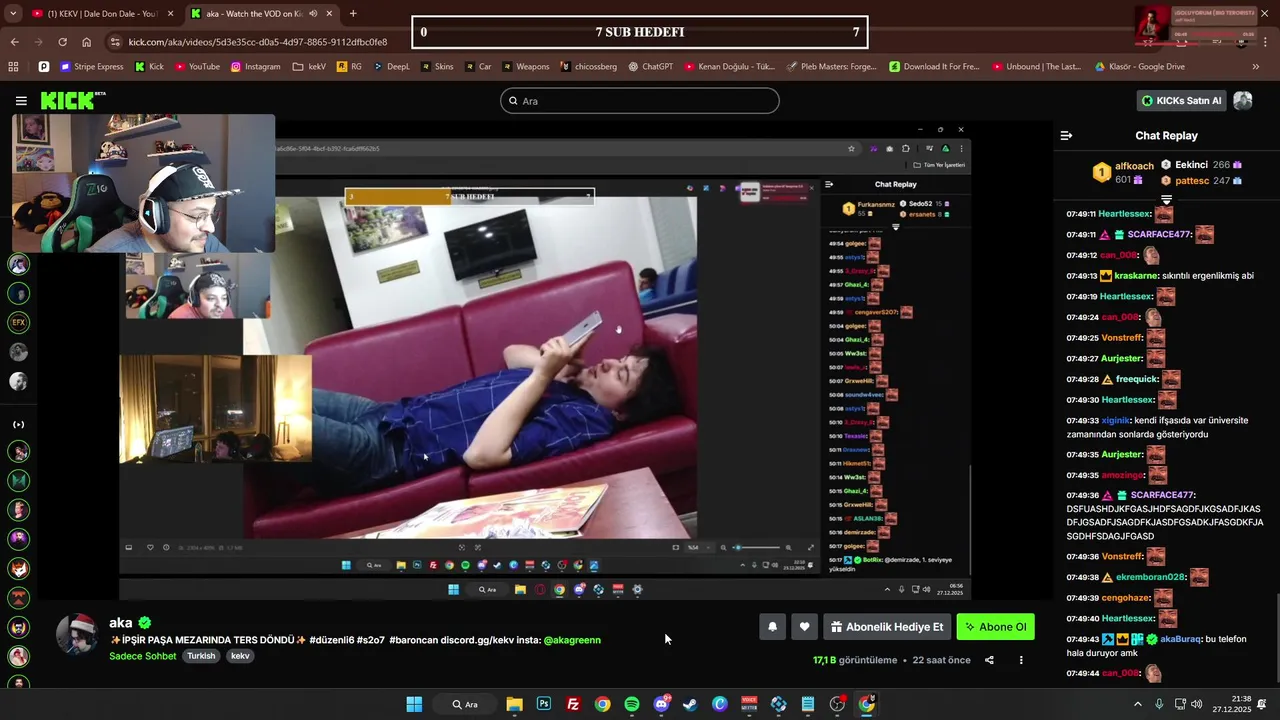Click 'SCARFACE477' username at 07:49:11

coord(1159,235)
